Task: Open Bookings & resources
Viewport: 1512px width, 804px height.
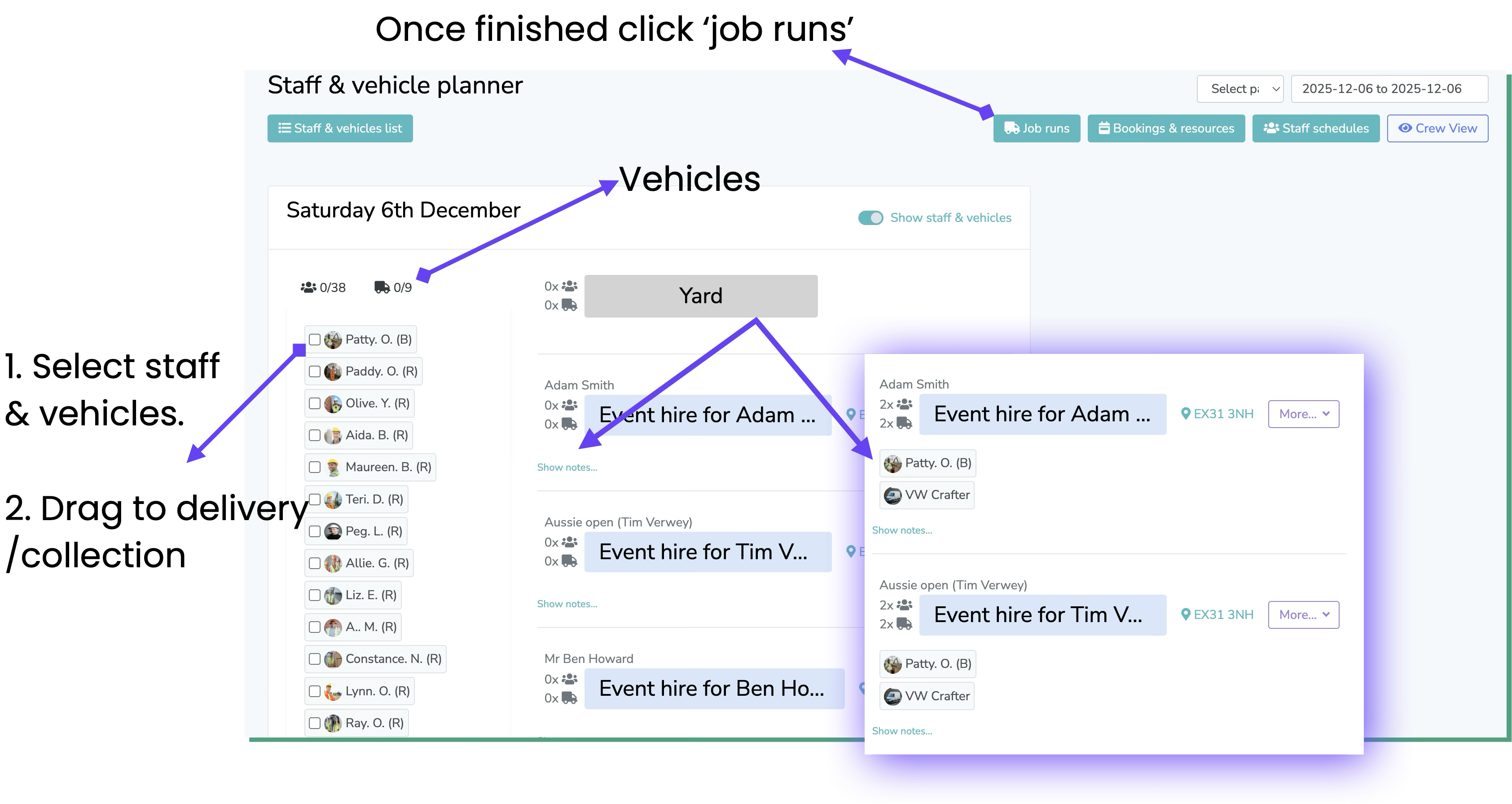Action: (x=1166, y=128)
